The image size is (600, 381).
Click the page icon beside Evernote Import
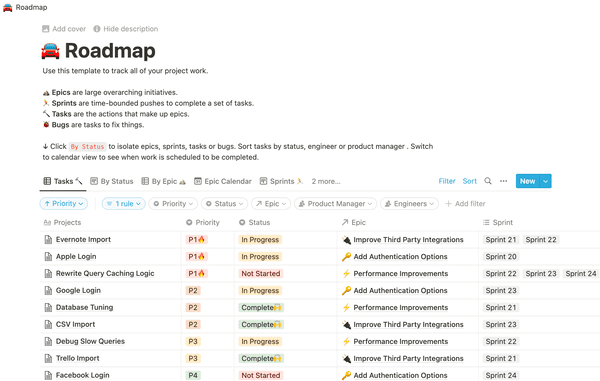click(x=48, y=239)
